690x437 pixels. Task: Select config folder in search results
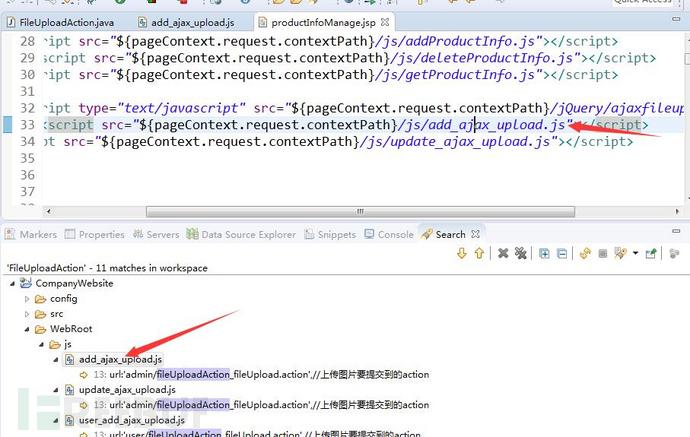click(x=64, y=299)
